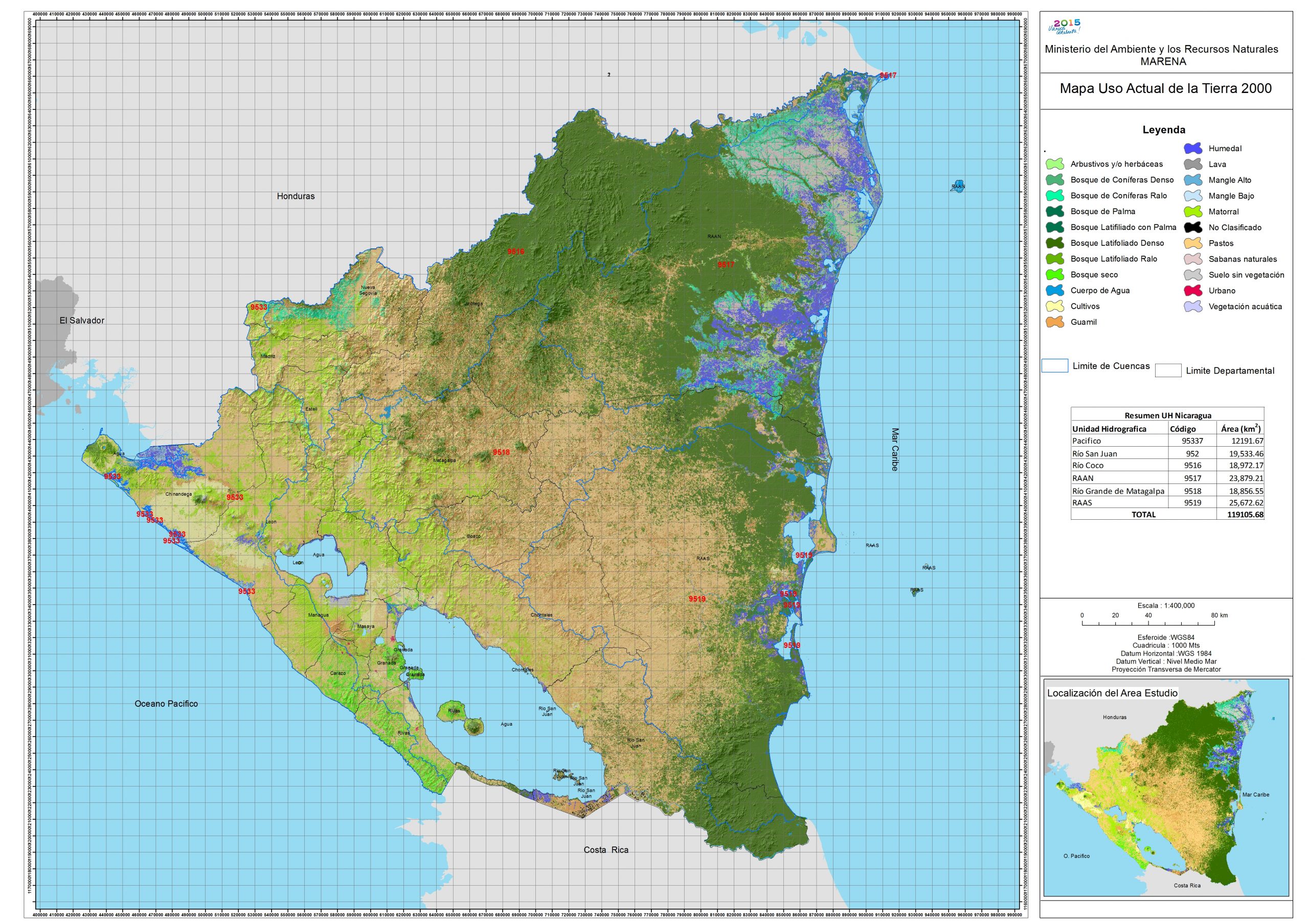
Task: Click the Matorral legend symbol
Action: click(1193, 212)
